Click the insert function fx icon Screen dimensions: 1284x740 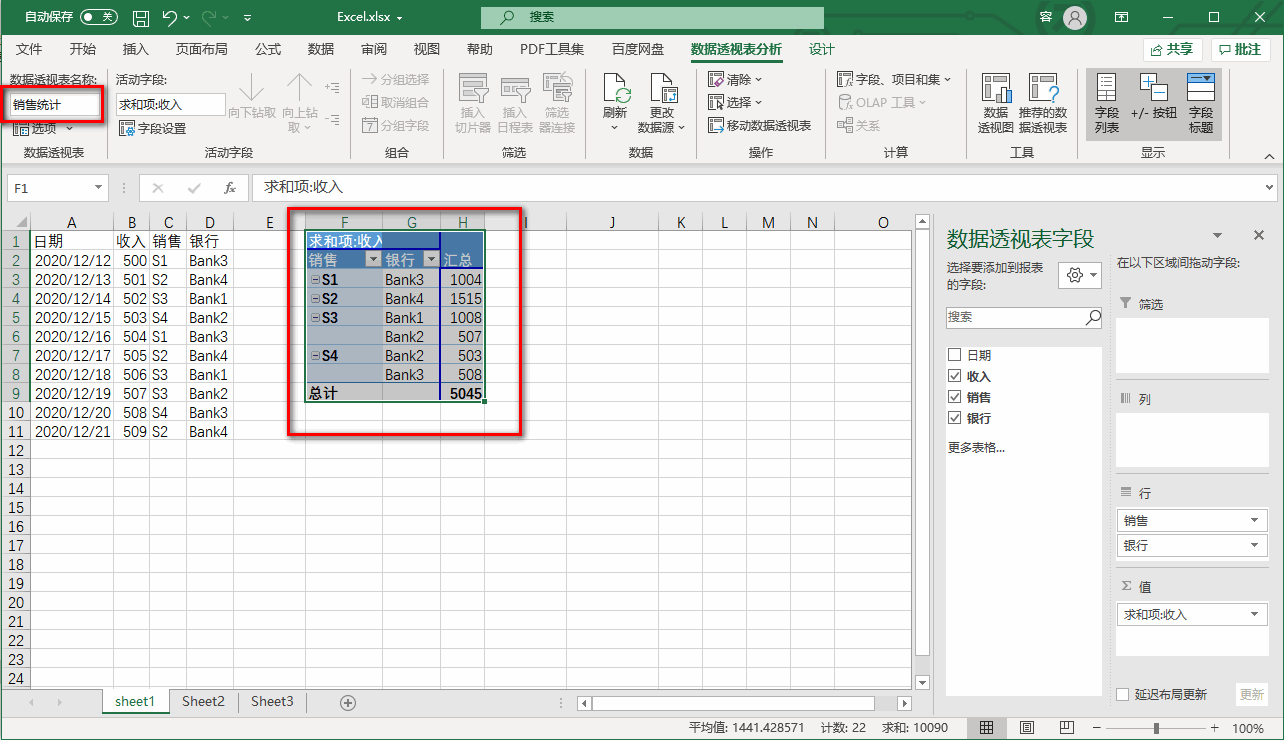point(230,187)
